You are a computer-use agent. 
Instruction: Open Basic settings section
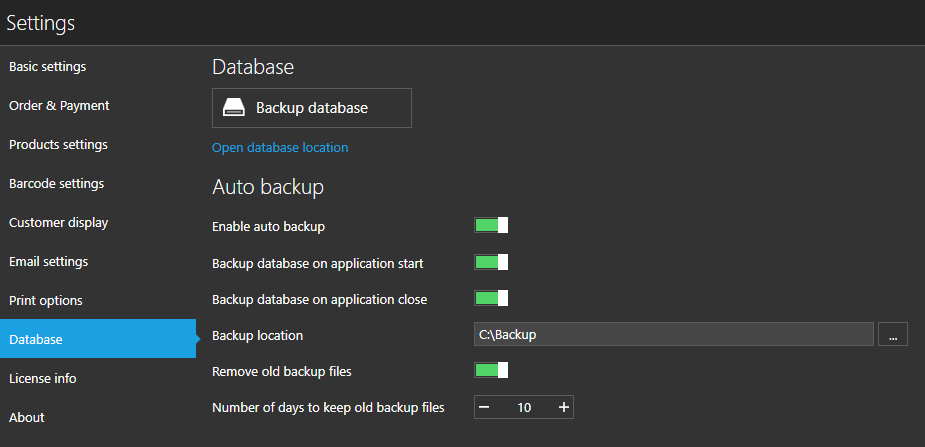pos(48,67)
